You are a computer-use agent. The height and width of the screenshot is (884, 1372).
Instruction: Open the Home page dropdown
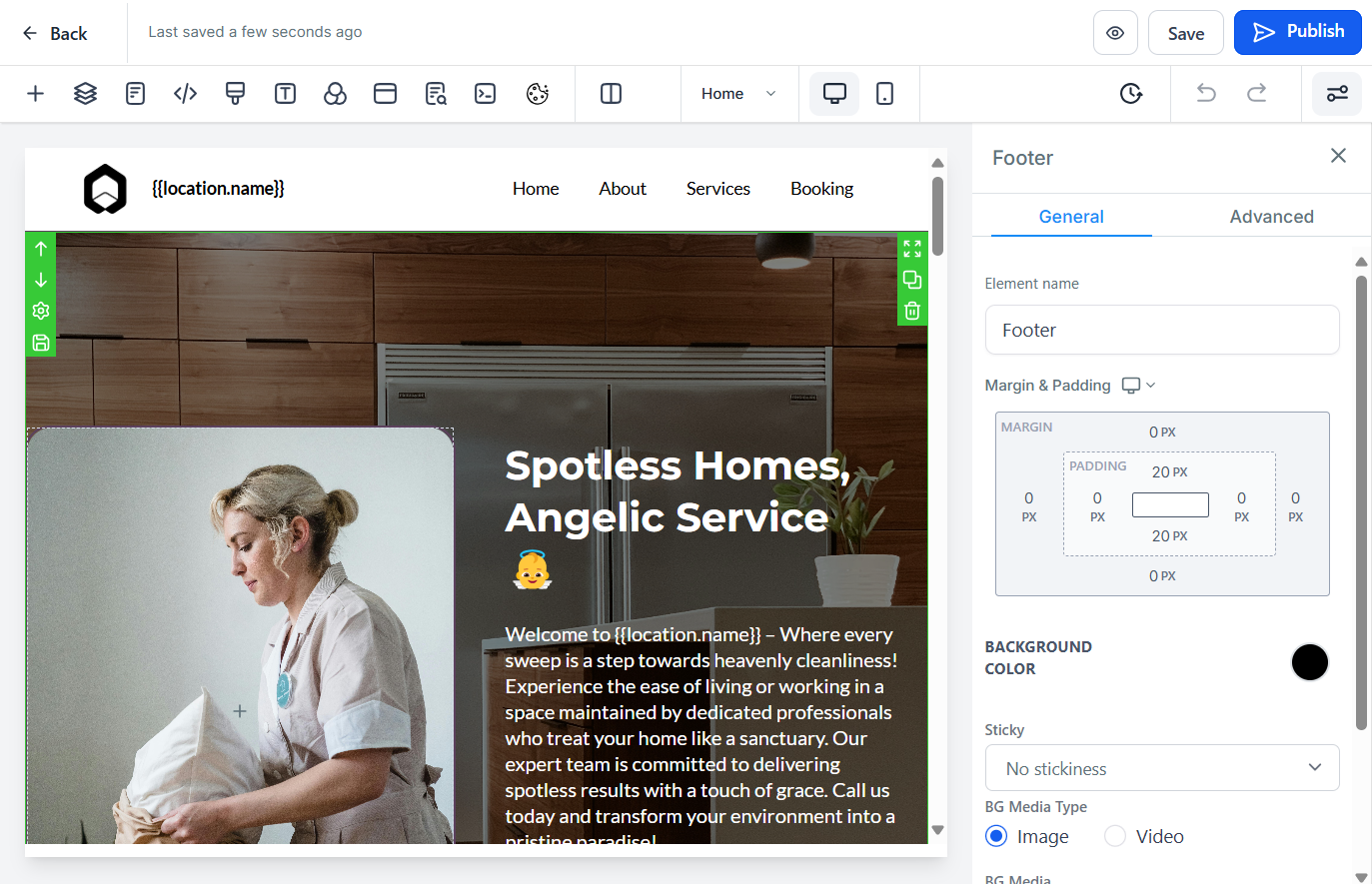point(738,94)
